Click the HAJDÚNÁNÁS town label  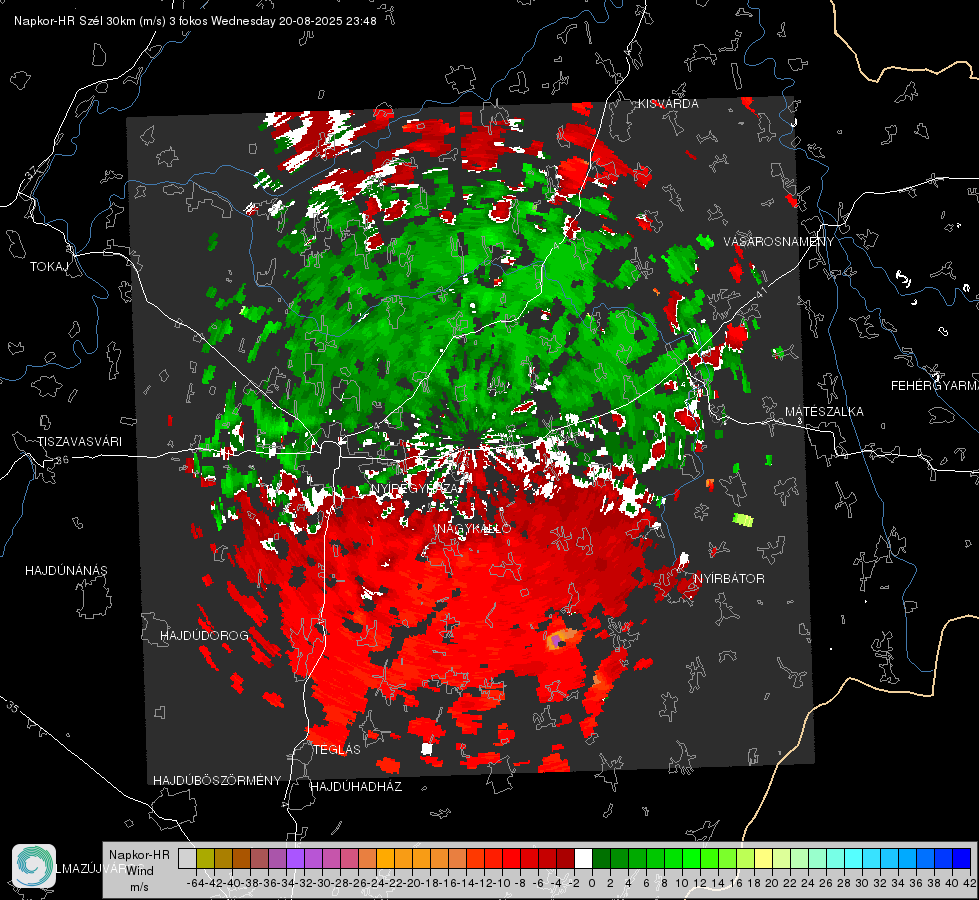click(66, 571)
